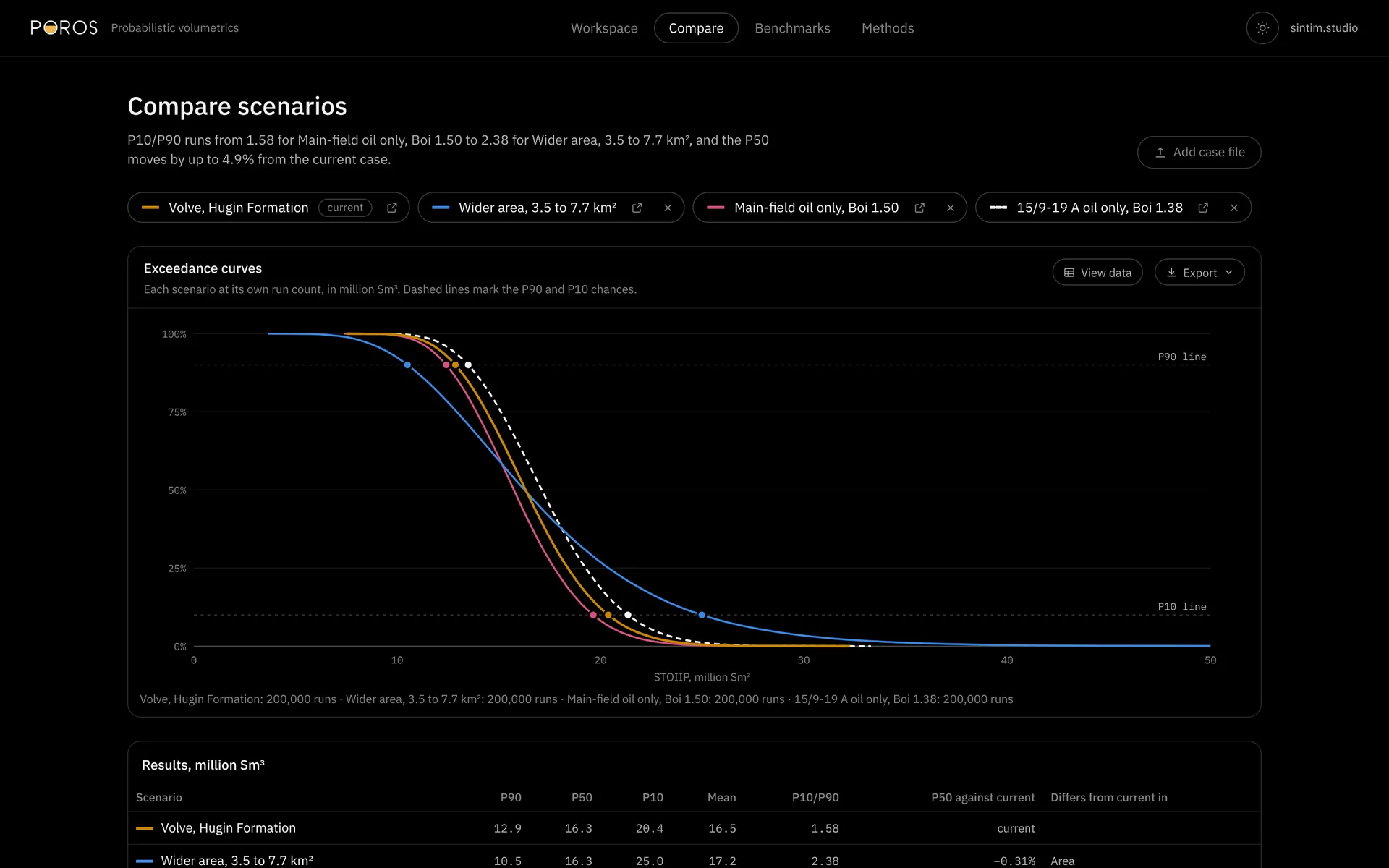Click the pink Main-field oil only chip swatch
1389x868 pixels.
tap(715, 208)
